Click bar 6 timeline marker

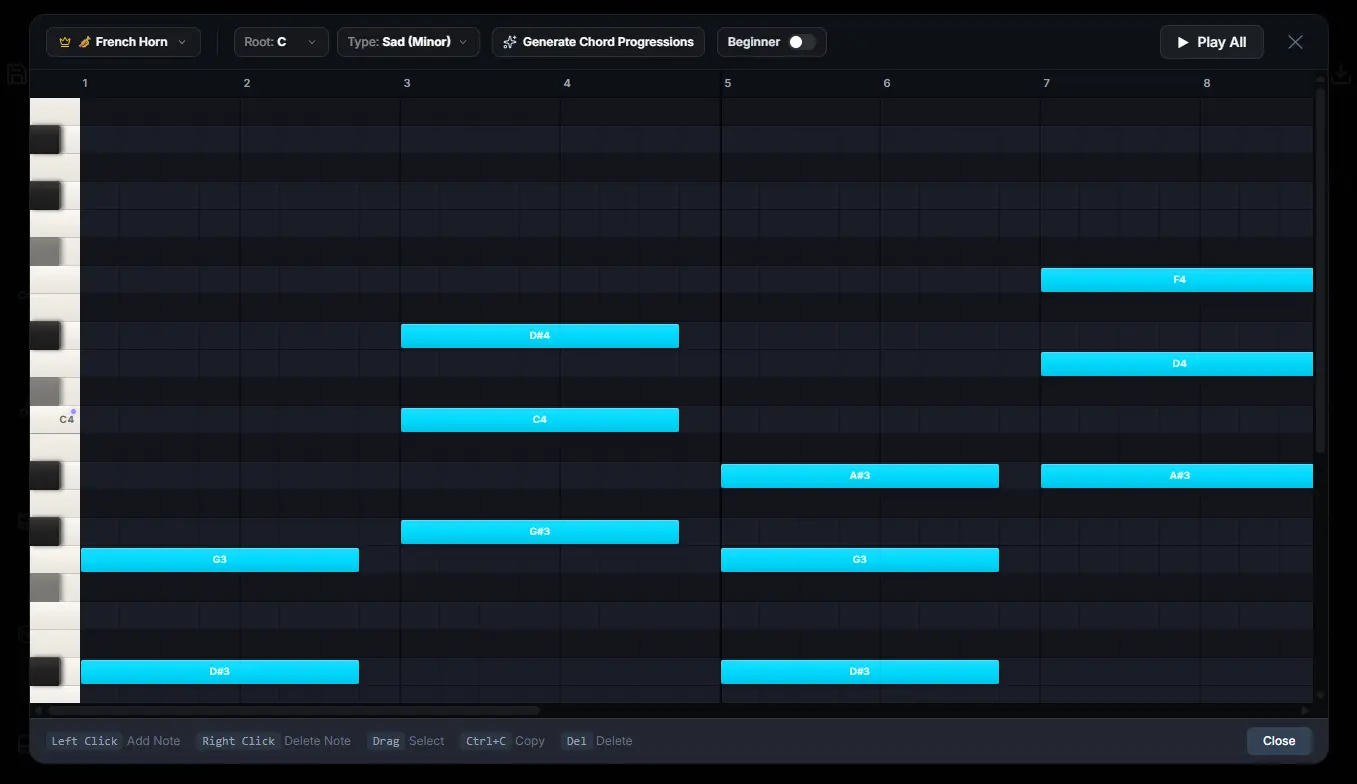pos(887,83)
